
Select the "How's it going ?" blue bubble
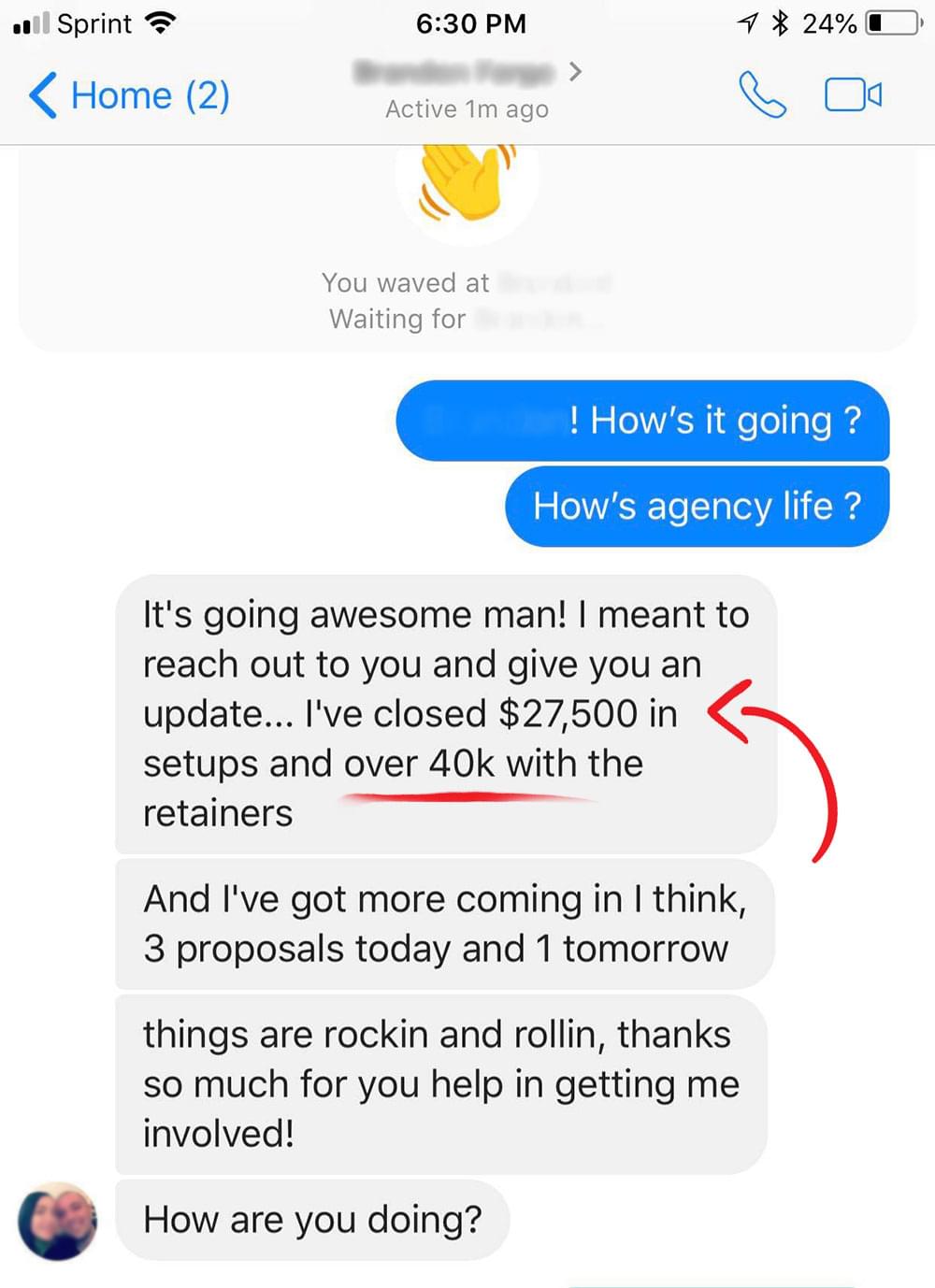coord(642,421)
